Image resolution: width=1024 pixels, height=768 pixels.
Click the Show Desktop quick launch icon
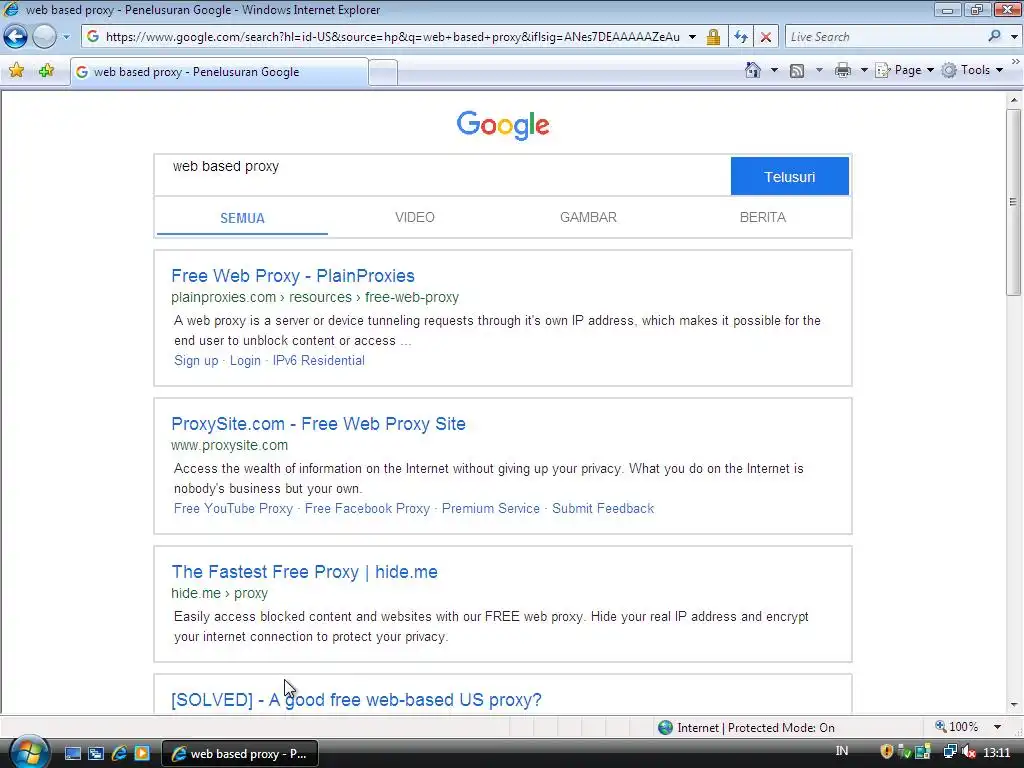72,754
